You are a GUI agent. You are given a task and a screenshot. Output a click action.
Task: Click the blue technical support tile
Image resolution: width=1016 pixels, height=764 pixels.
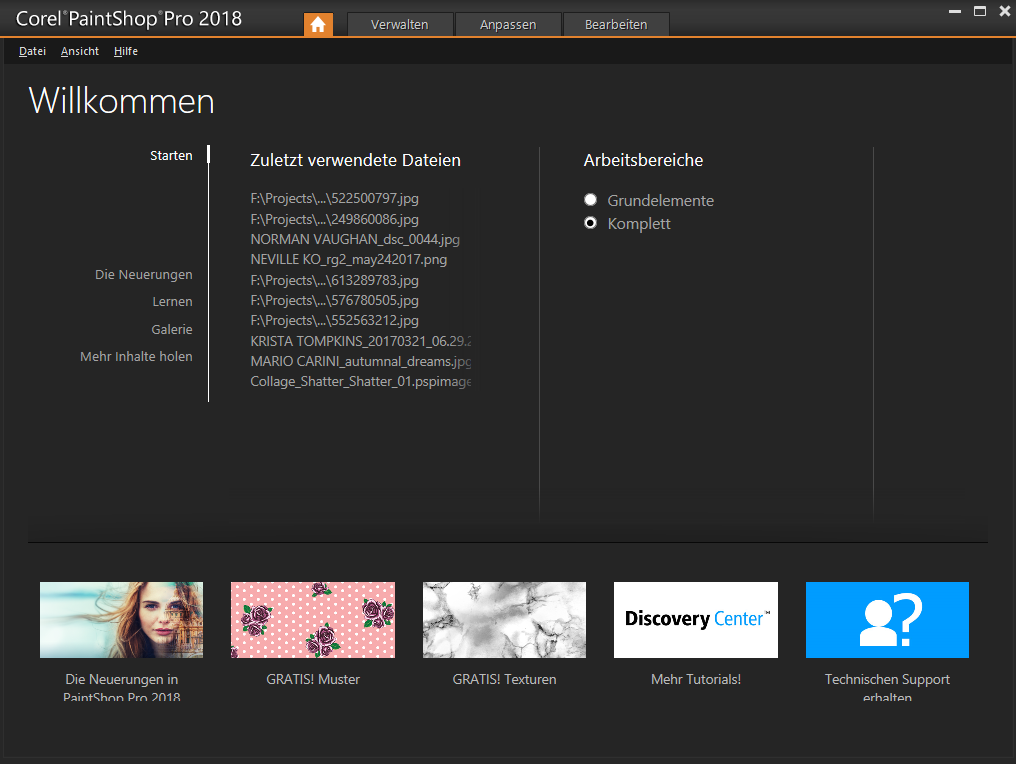coord(887,620)
